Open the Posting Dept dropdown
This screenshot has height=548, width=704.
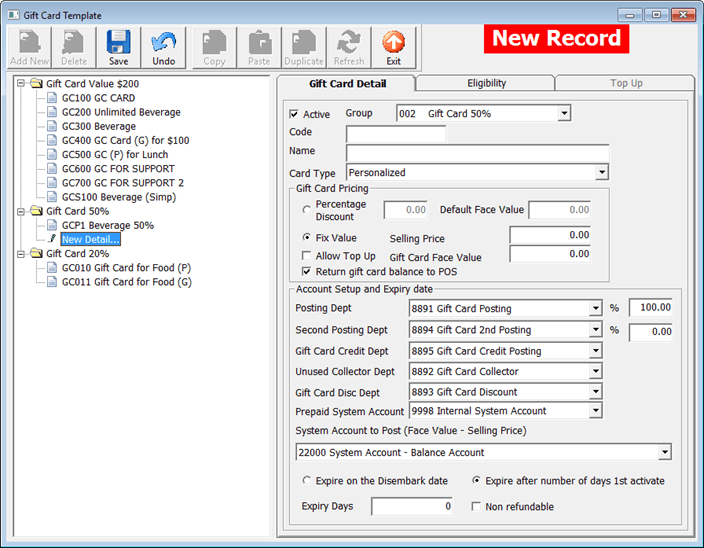click(x=595, y=308)
